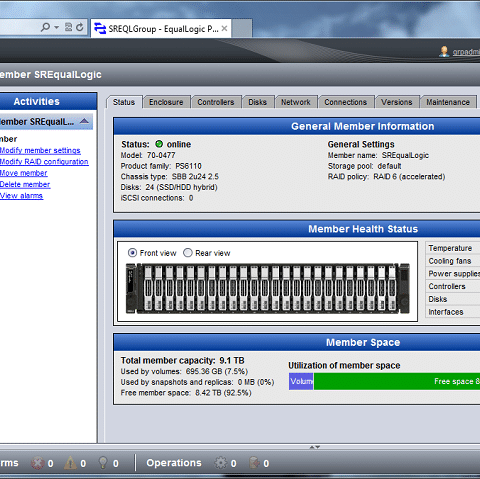
Task: Select Power supplies health status row
Action: click(x=453, y=274)
